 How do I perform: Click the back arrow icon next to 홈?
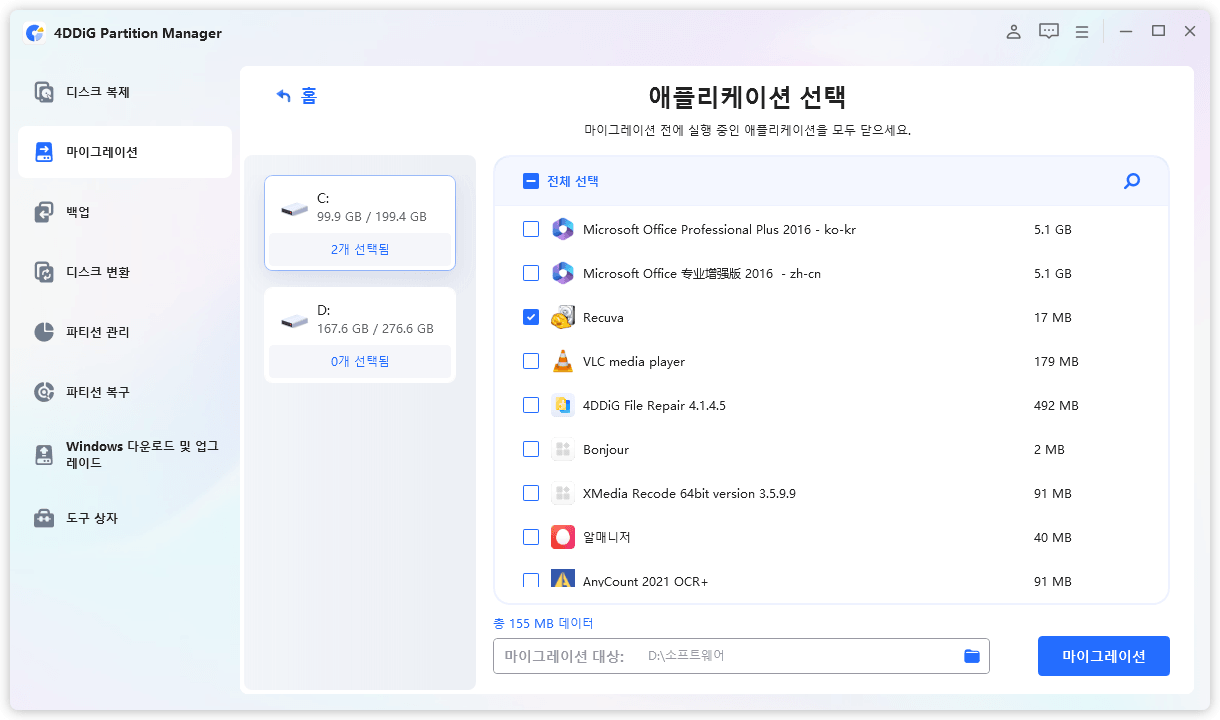(x=284, y=96)
